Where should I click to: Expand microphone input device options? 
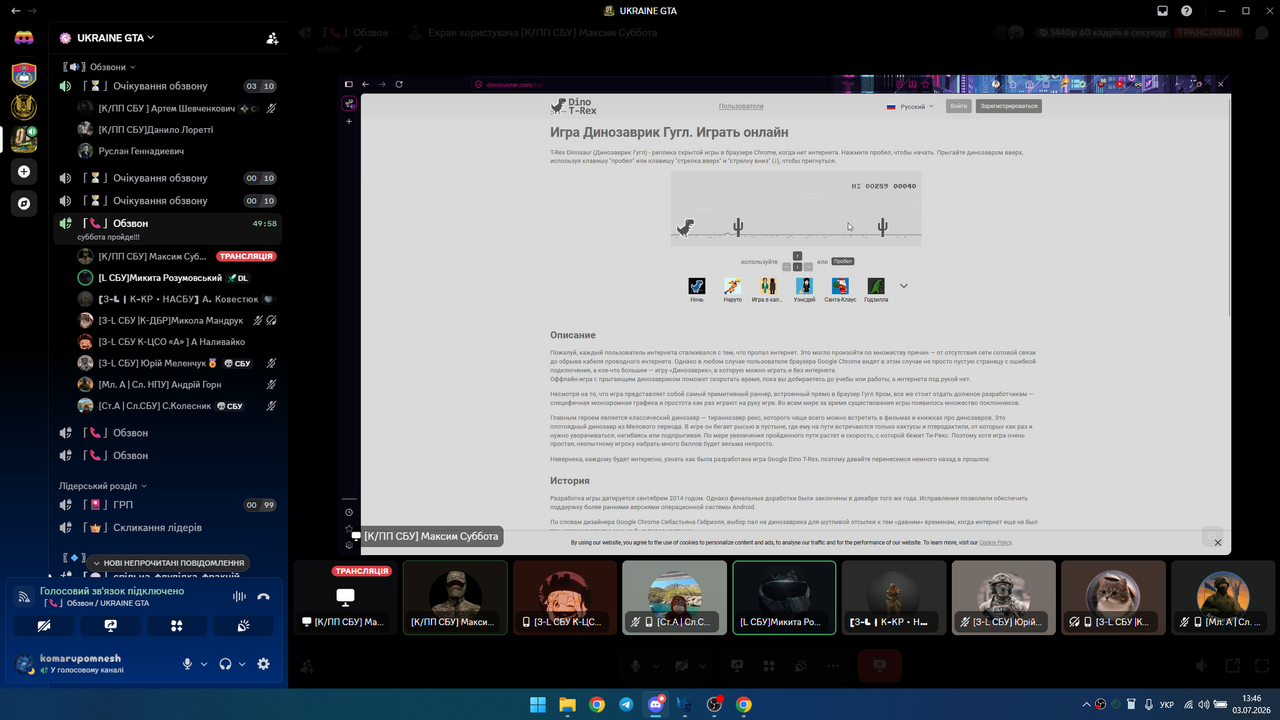click(x=204, y=664)
